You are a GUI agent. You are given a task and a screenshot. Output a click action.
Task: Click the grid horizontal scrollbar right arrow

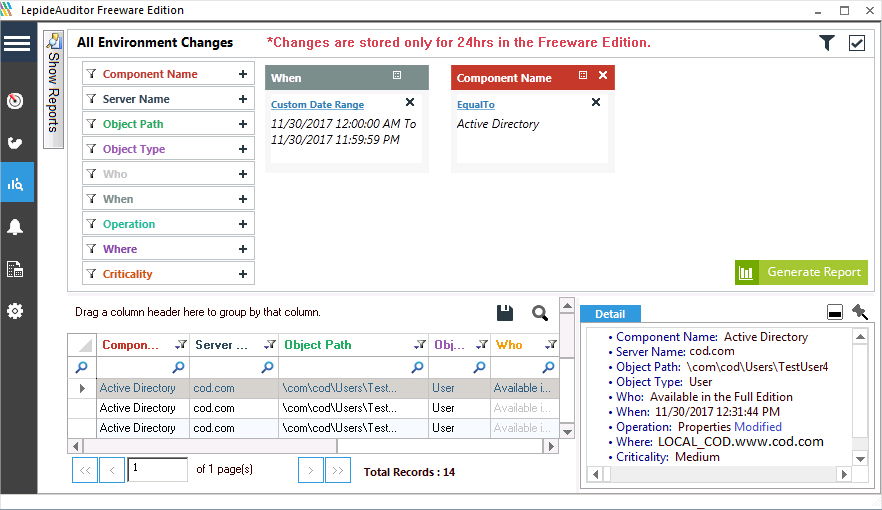pos(551,446)
